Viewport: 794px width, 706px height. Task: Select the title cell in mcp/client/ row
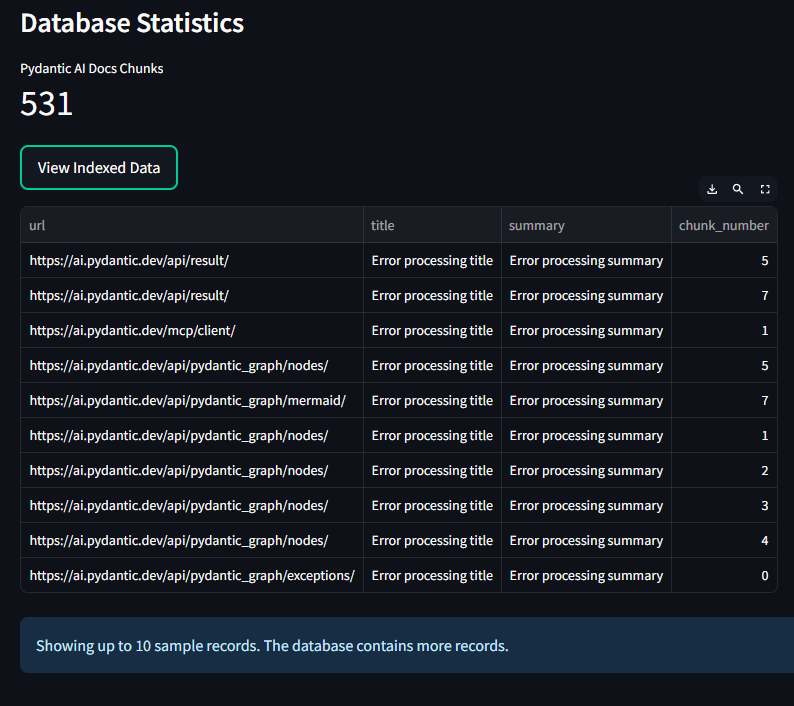point(432,330)
